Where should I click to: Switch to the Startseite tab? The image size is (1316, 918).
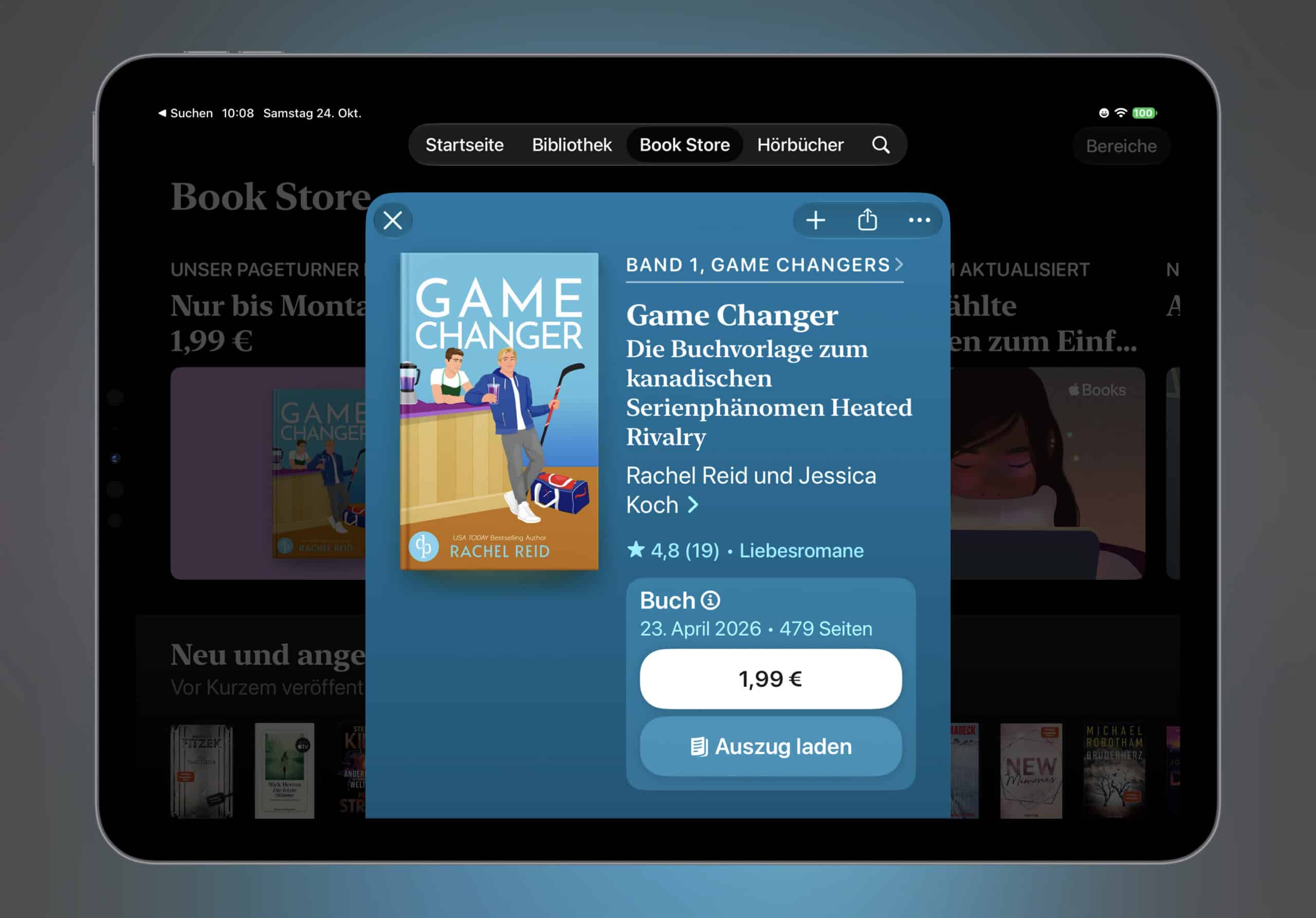click(464, 145)
